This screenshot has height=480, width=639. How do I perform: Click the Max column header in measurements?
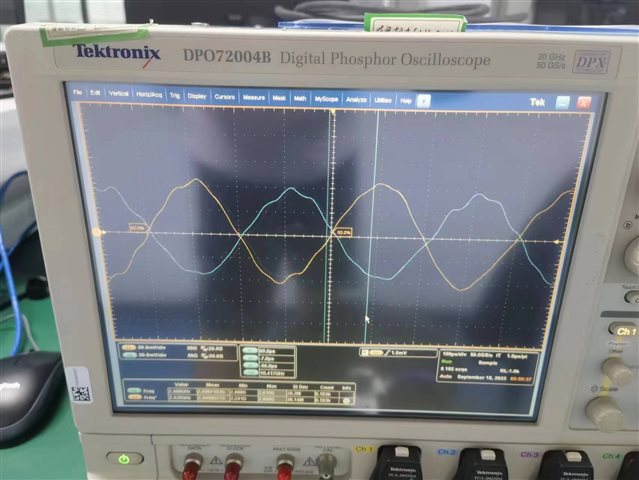pos(271,385)
